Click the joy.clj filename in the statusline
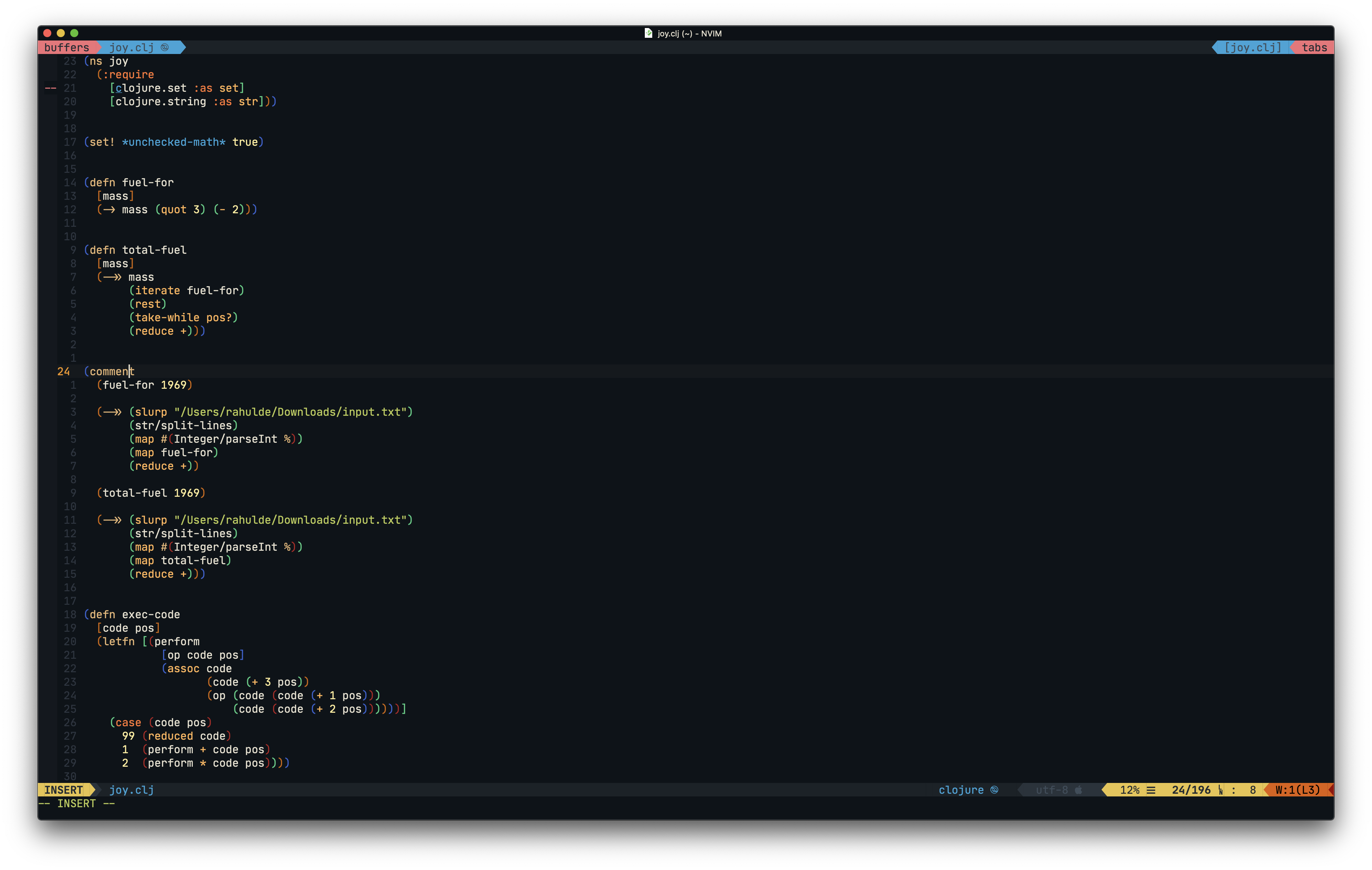 click(x=132, y=790)
